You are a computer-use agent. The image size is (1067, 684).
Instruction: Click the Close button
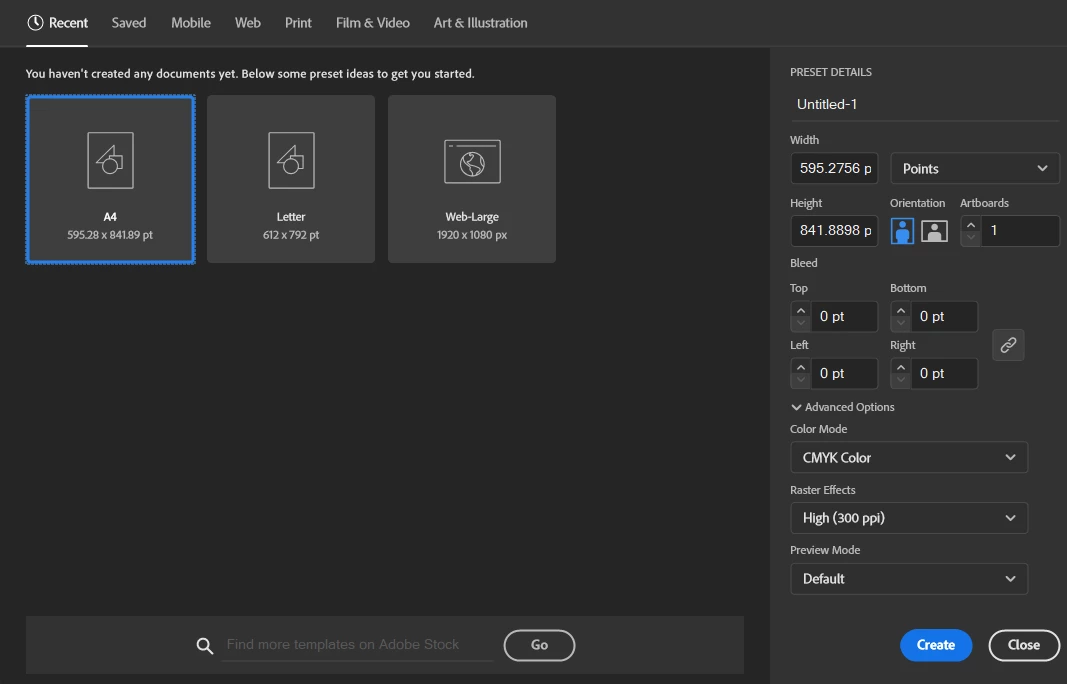point(1023,645)
